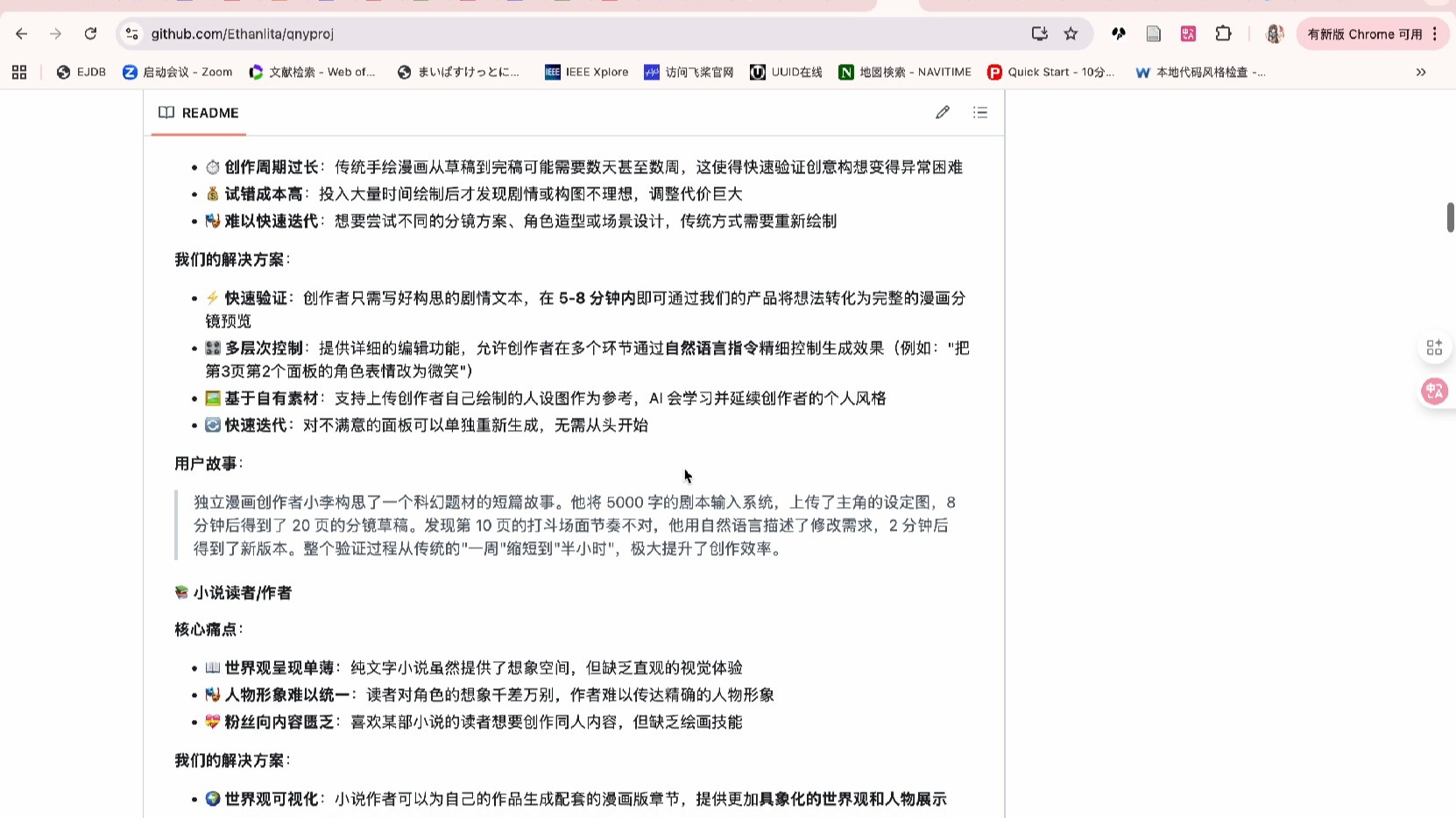Open the 地図検索 NAVITIME bookmark
Viewport: 1456px width, 818px height.
tap(904, 72)
